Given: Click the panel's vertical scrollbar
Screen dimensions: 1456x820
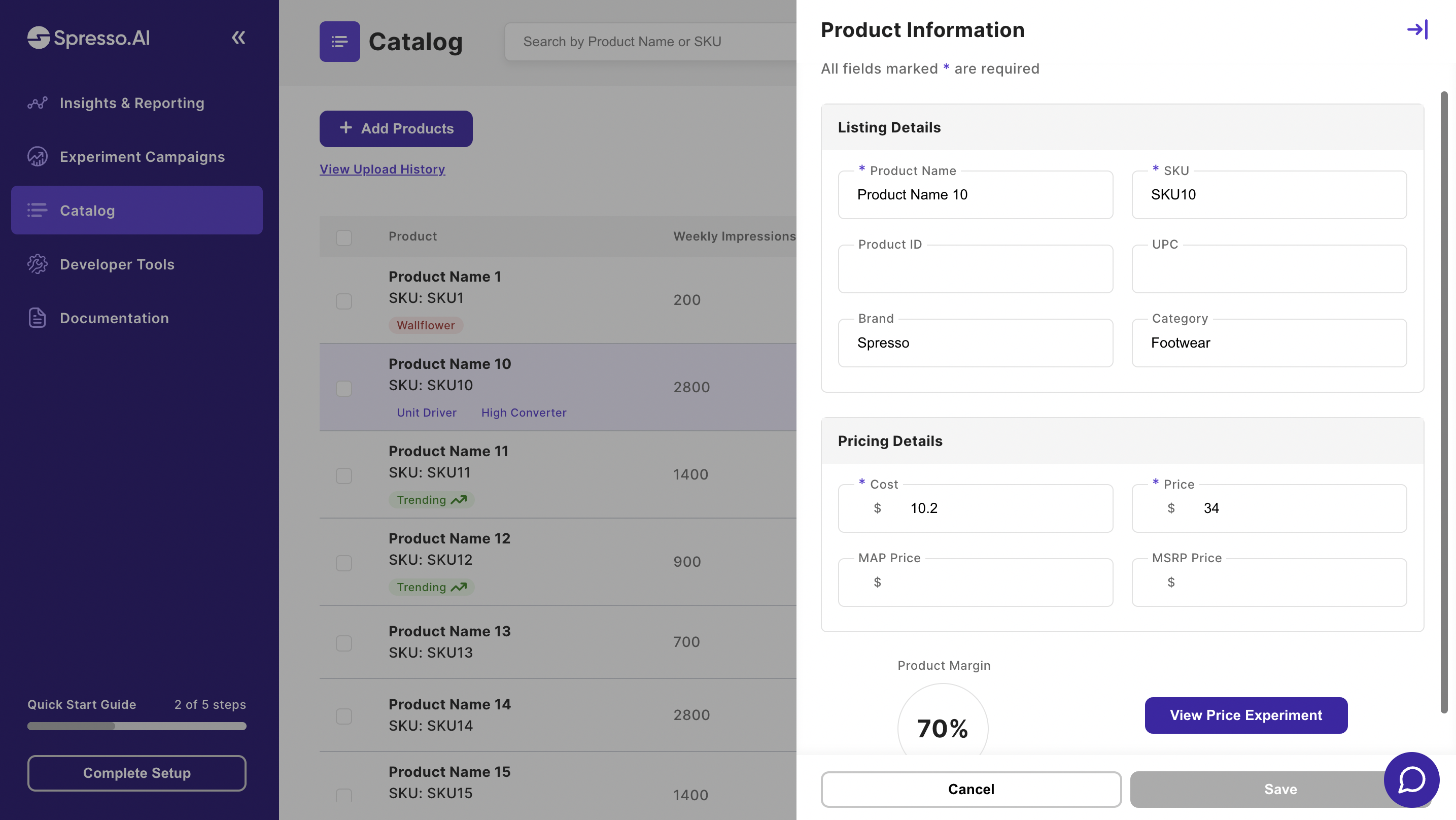Looking at the screenshot, I should (1443, 401).
